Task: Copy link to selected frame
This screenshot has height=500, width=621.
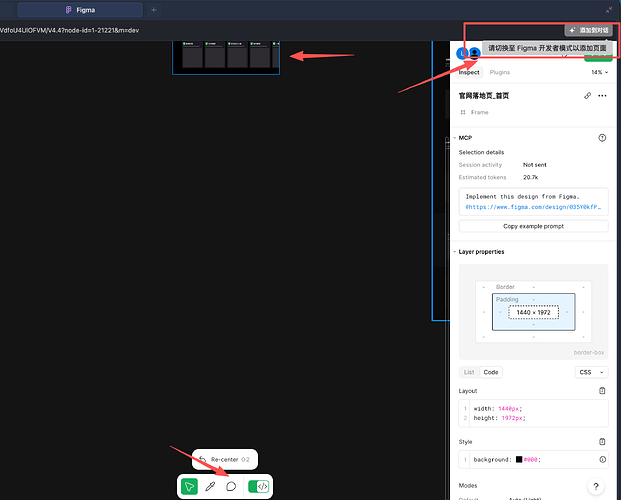Action: pos(587,96)
